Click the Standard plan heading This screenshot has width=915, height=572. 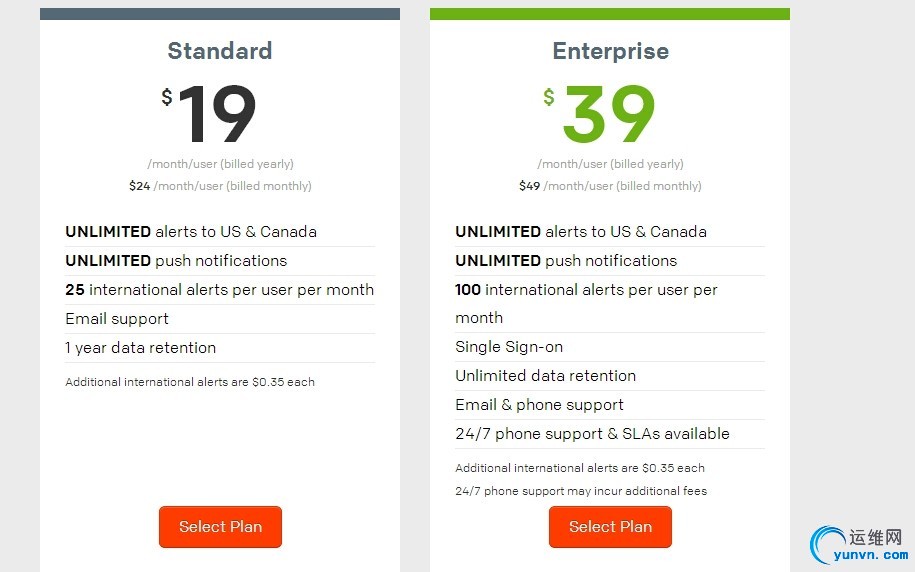pyautogui.click(x=219, y=51)
